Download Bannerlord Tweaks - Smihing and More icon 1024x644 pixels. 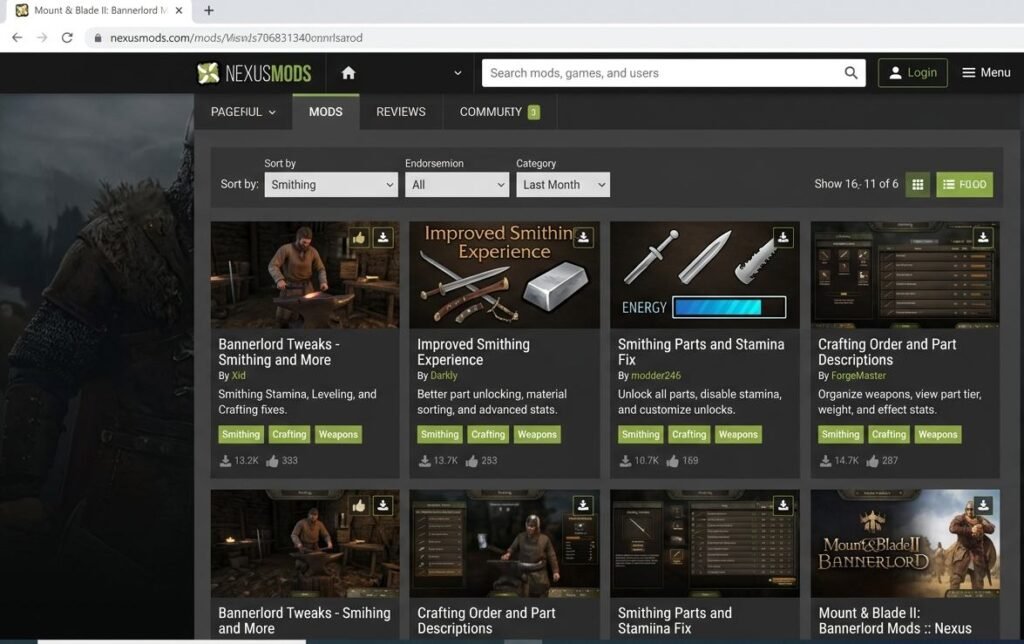[x=383, y=506]
